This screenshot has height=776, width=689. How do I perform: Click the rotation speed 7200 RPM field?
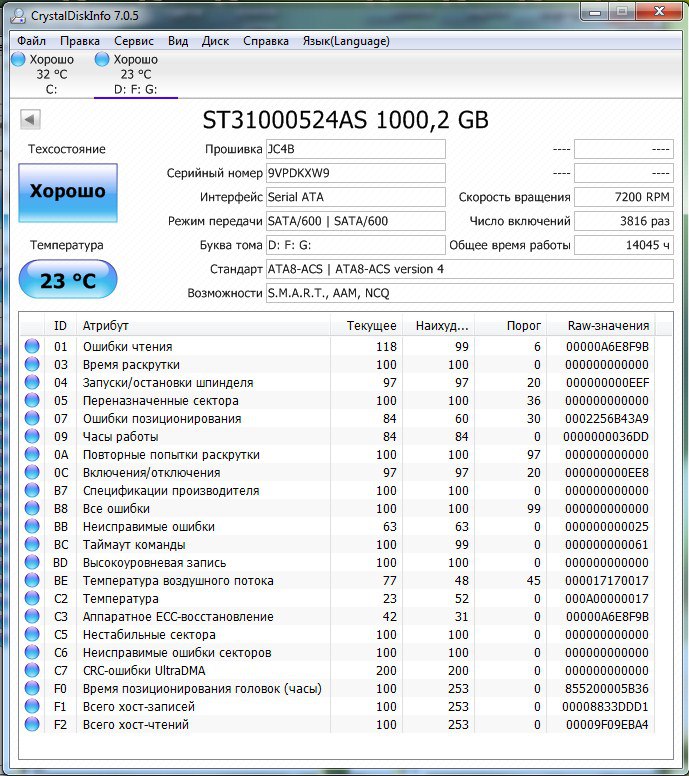(x=624, y=197)
